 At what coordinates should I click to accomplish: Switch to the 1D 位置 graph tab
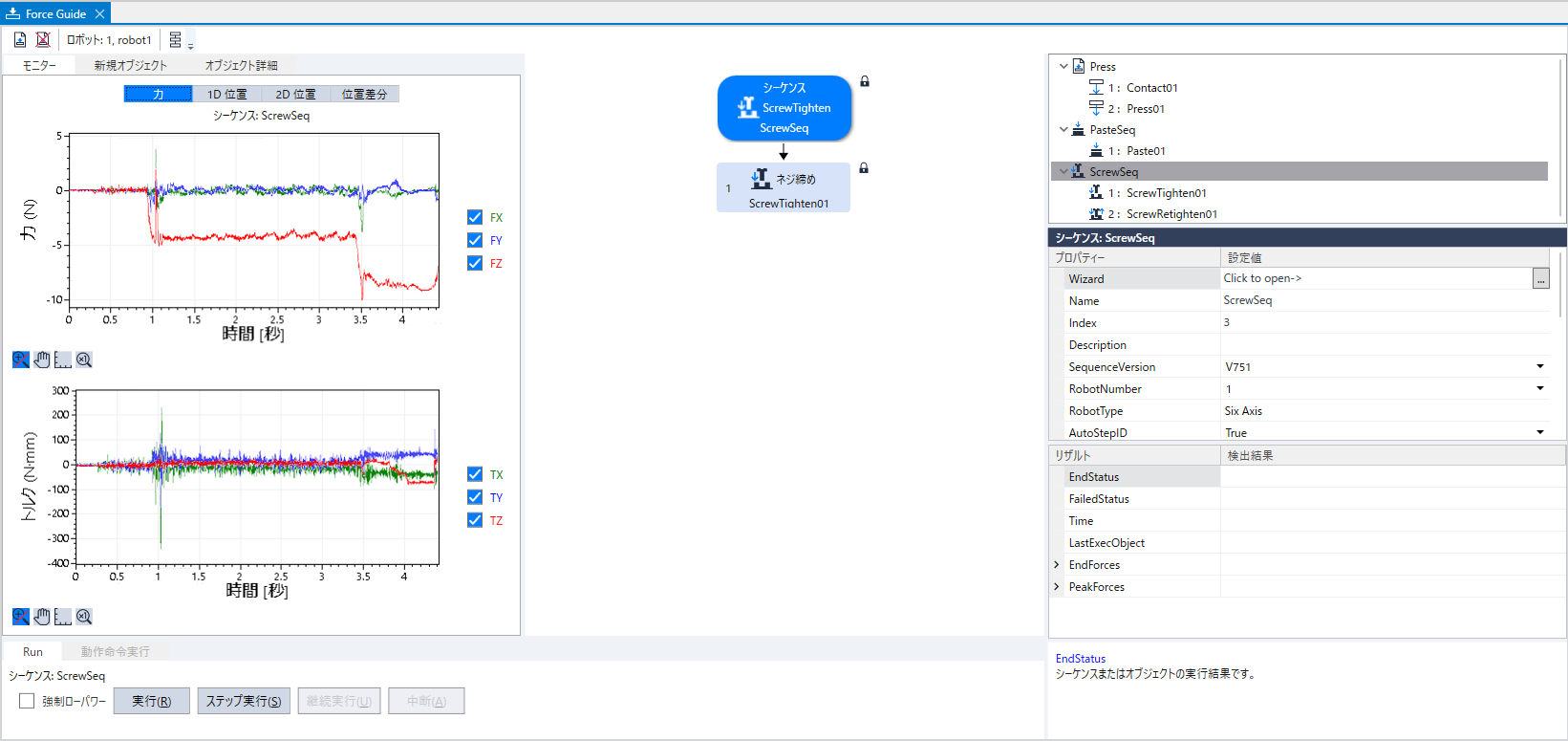(x=226, y=94)
